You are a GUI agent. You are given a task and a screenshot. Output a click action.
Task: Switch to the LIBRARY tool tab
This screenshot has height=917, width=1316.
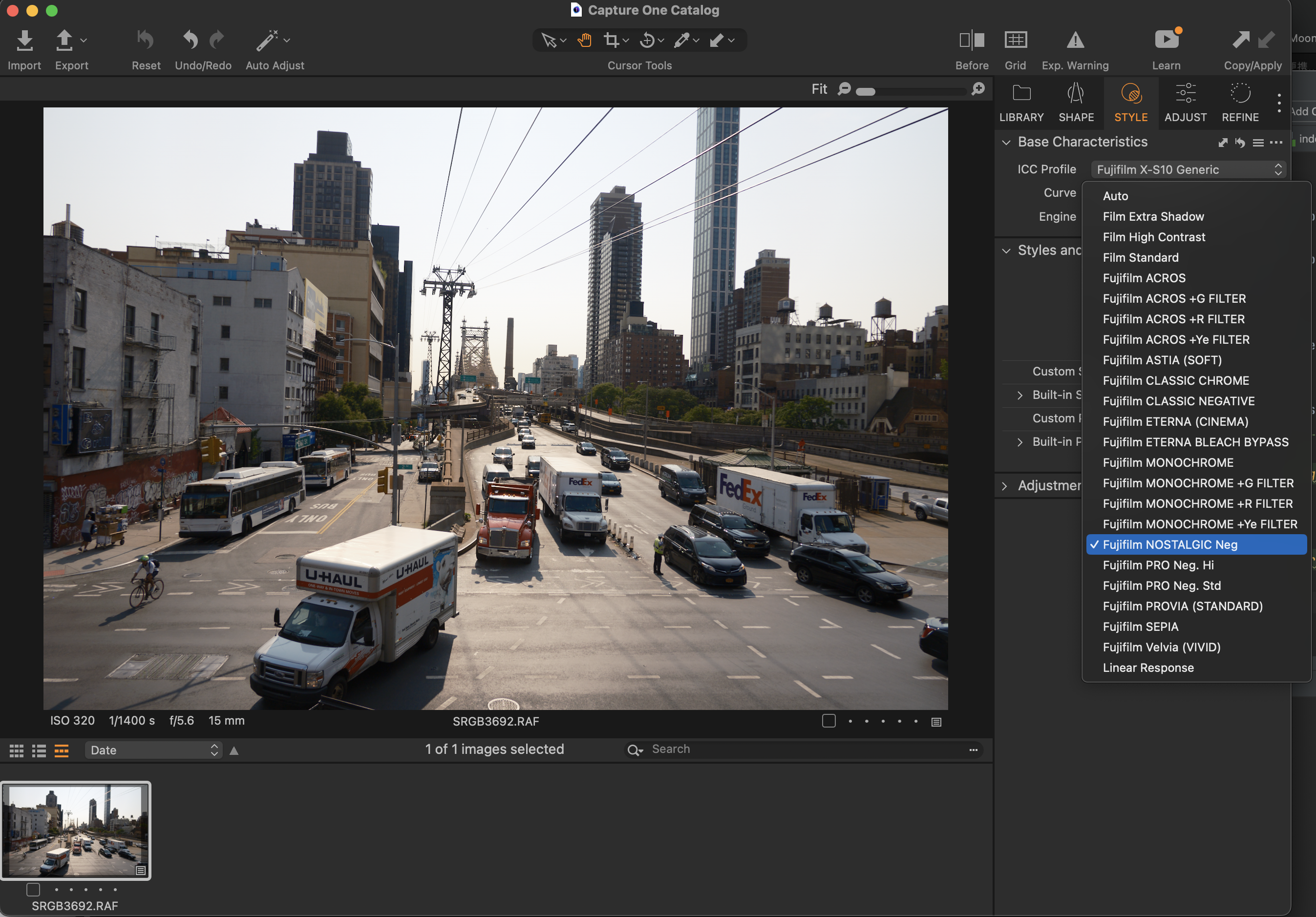1021,103
